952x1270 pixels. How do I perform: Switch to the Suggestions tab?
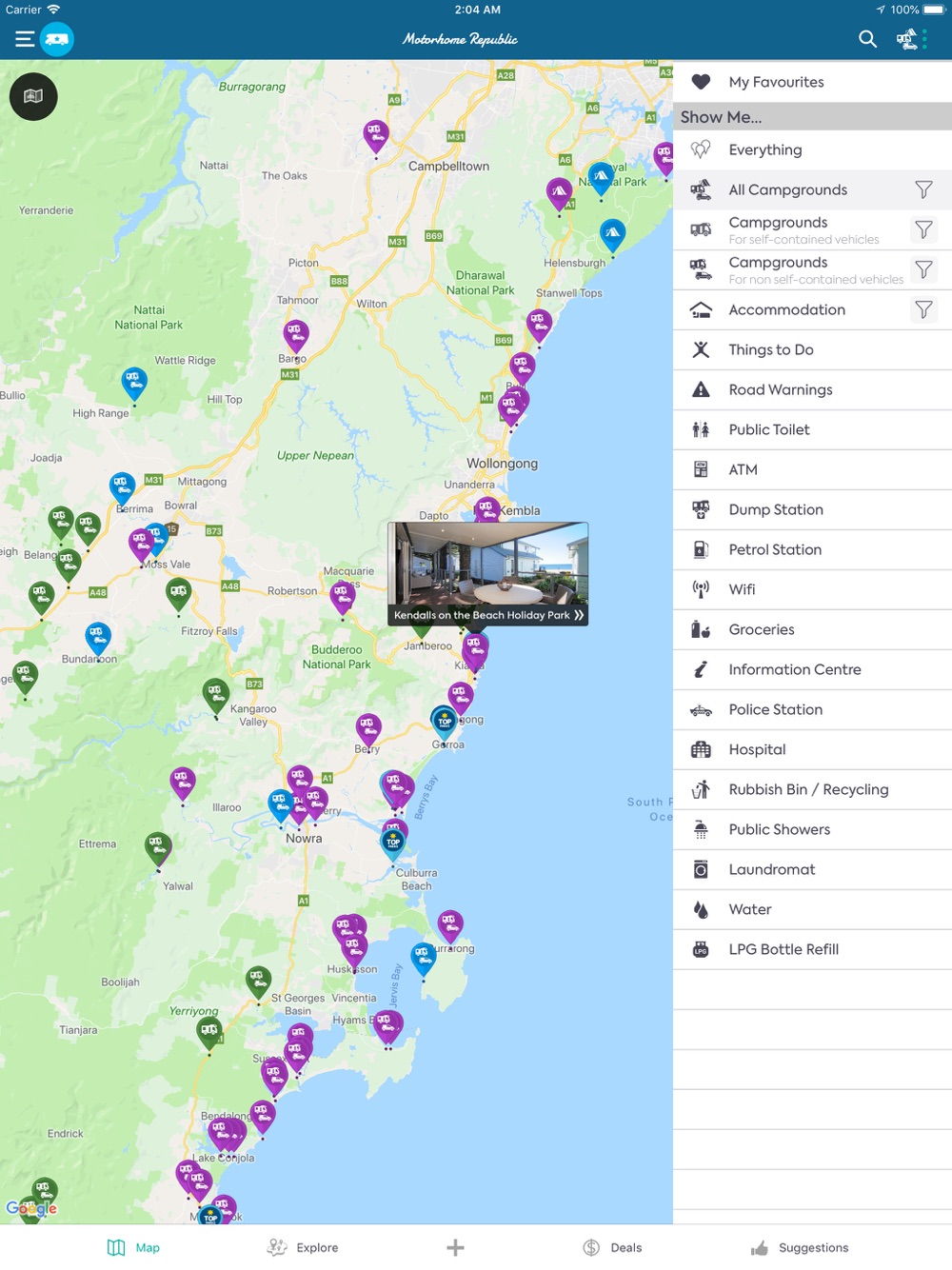800,1247
